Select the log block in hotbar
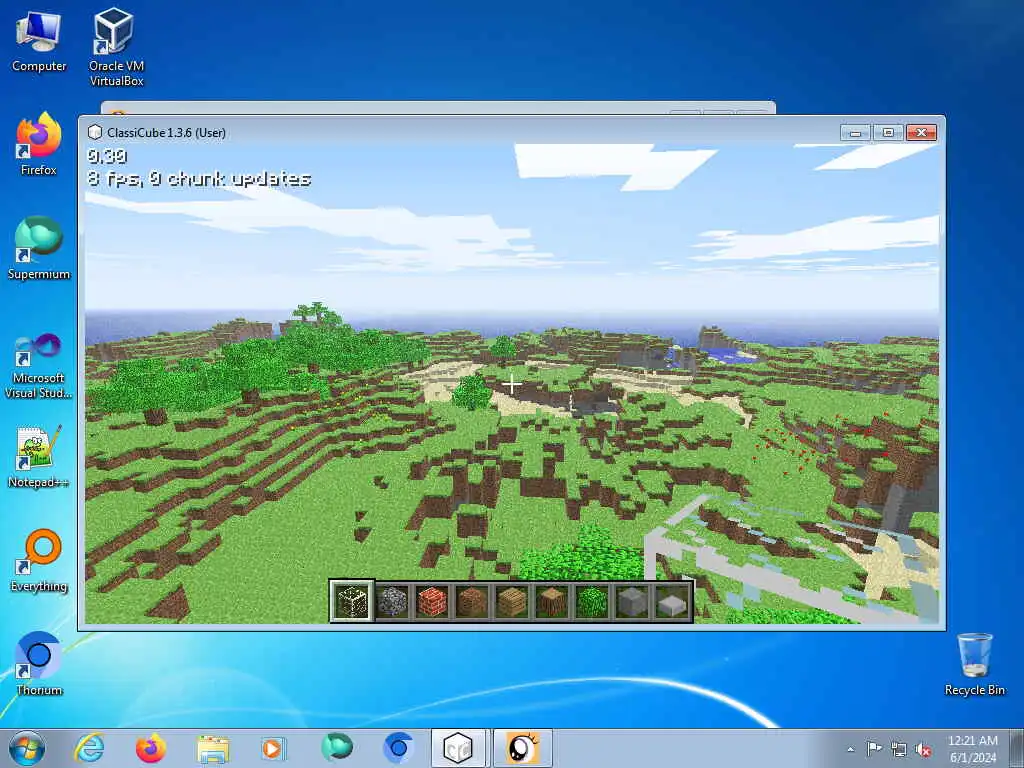The width and height of the screenshot is (1024, 768). point(552,601)
